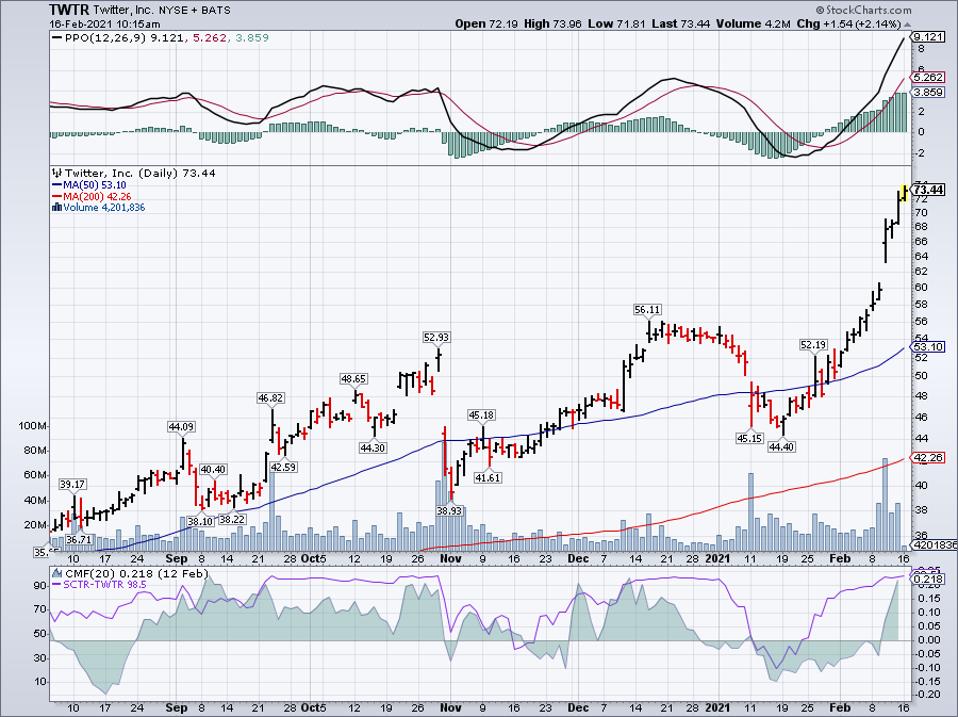
Task: Click the 73.44 last price tag on the right axis
Action: pyautogui.click(x=929, y=190)
